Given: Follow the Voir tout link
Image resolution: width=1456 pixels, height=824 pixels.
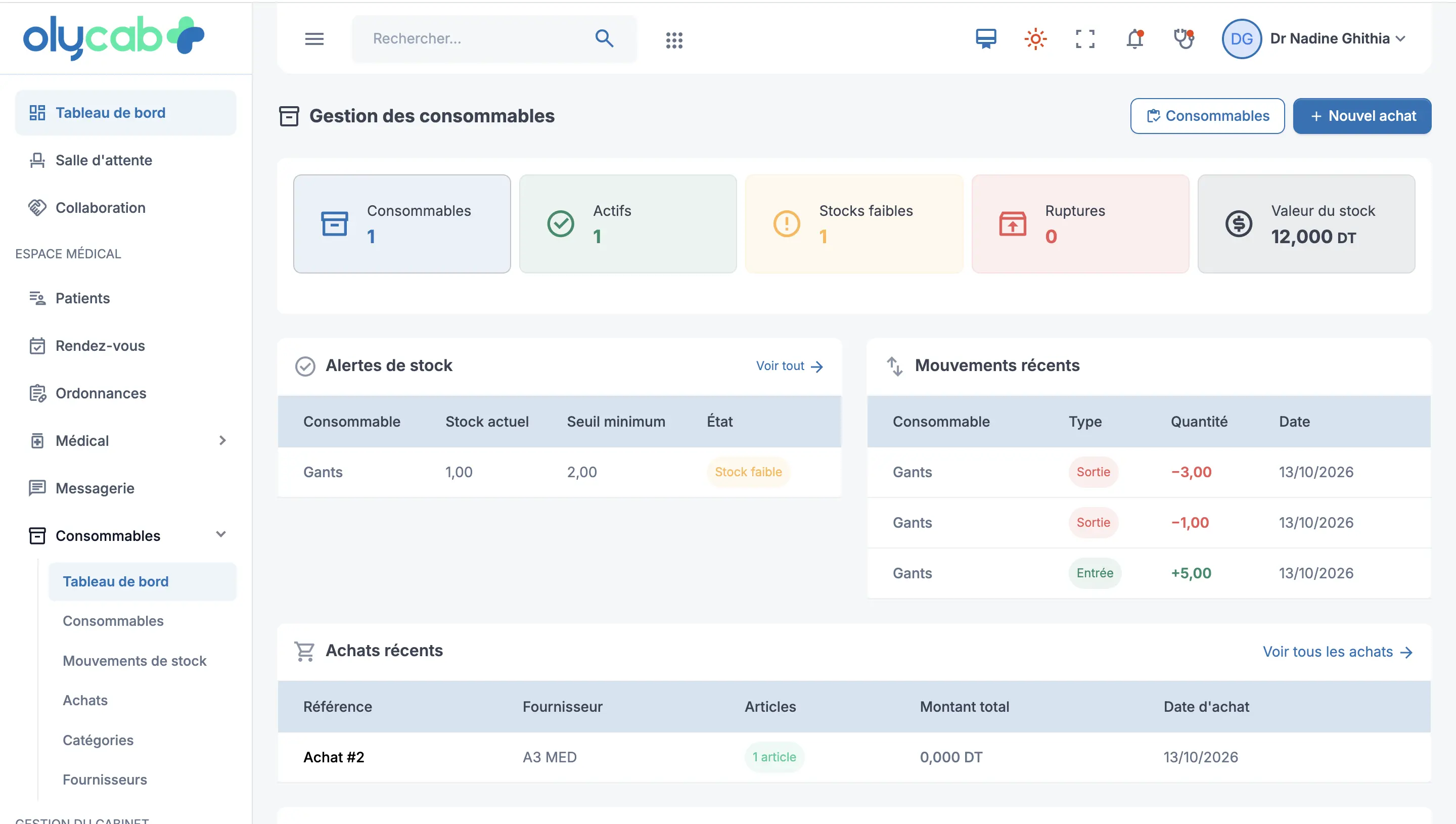Looking at the screenshot, I should (x=789, y=366).
